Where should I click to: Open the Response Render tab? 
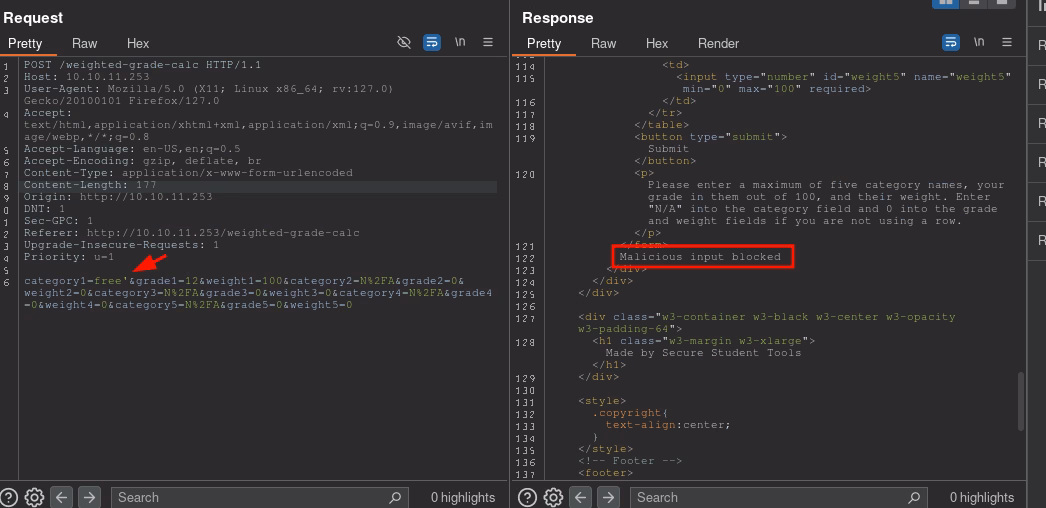click(718, 43)
